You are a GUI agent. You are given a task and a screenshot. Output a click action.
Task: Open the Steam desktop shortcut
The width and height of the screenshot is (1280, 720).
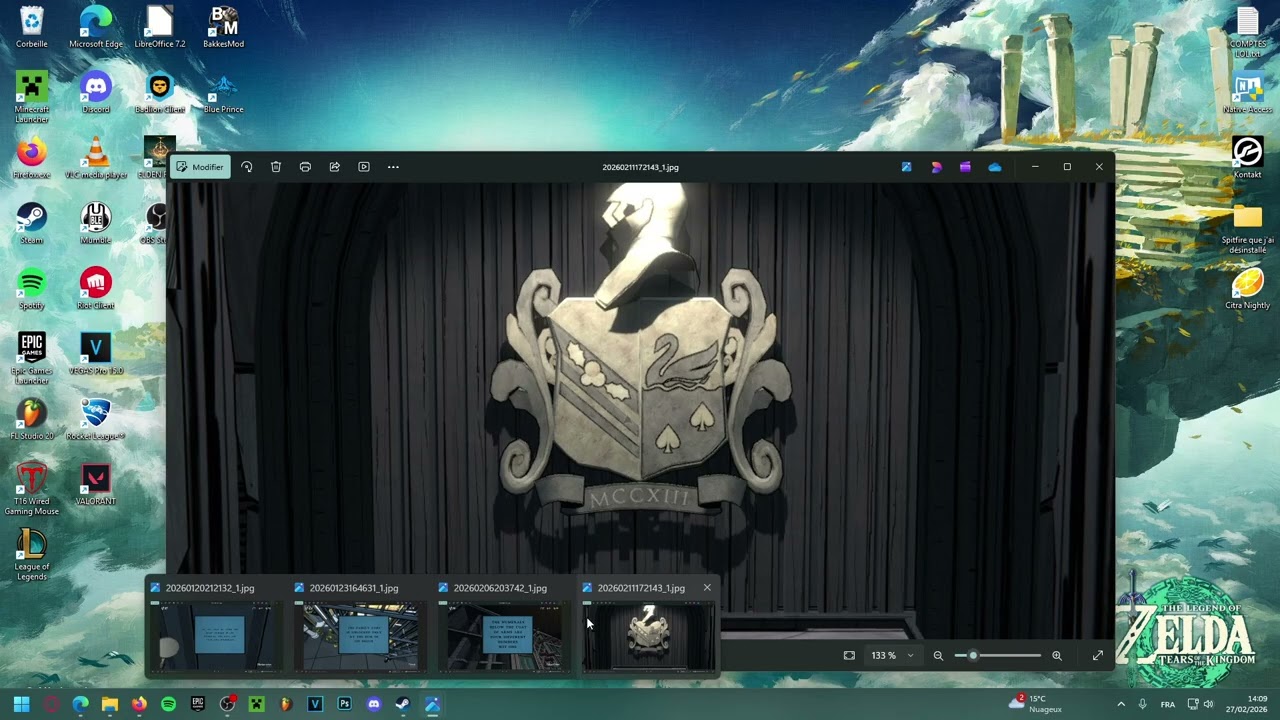click(32, 223)
